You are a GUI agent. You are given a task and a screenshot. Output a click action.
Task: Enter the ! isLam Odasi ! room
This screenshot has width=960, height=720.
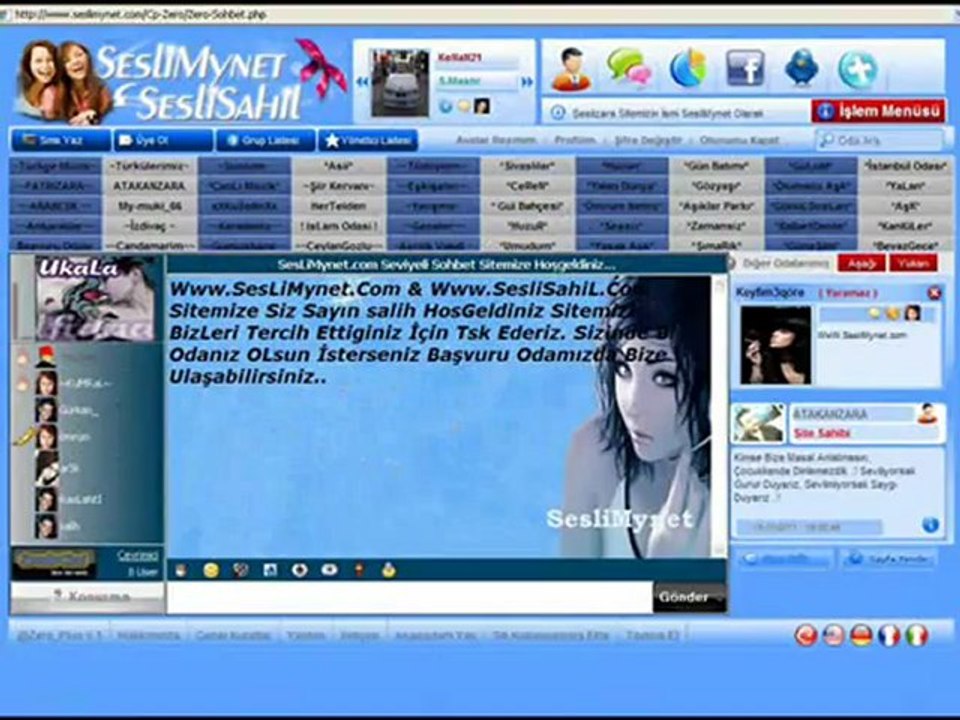339,227
